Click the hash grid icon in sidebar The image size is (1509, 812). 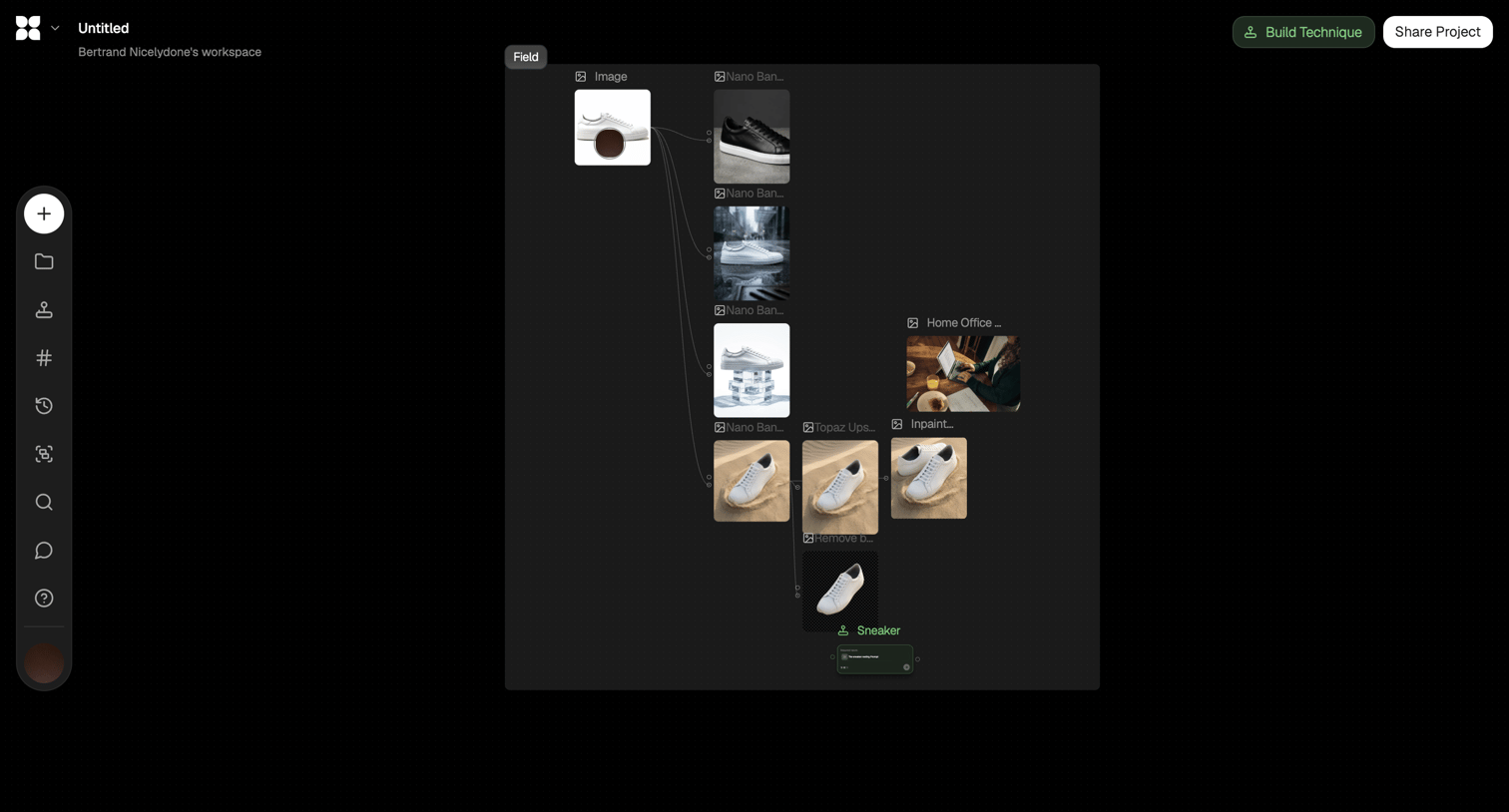click(x=44, y=358)
